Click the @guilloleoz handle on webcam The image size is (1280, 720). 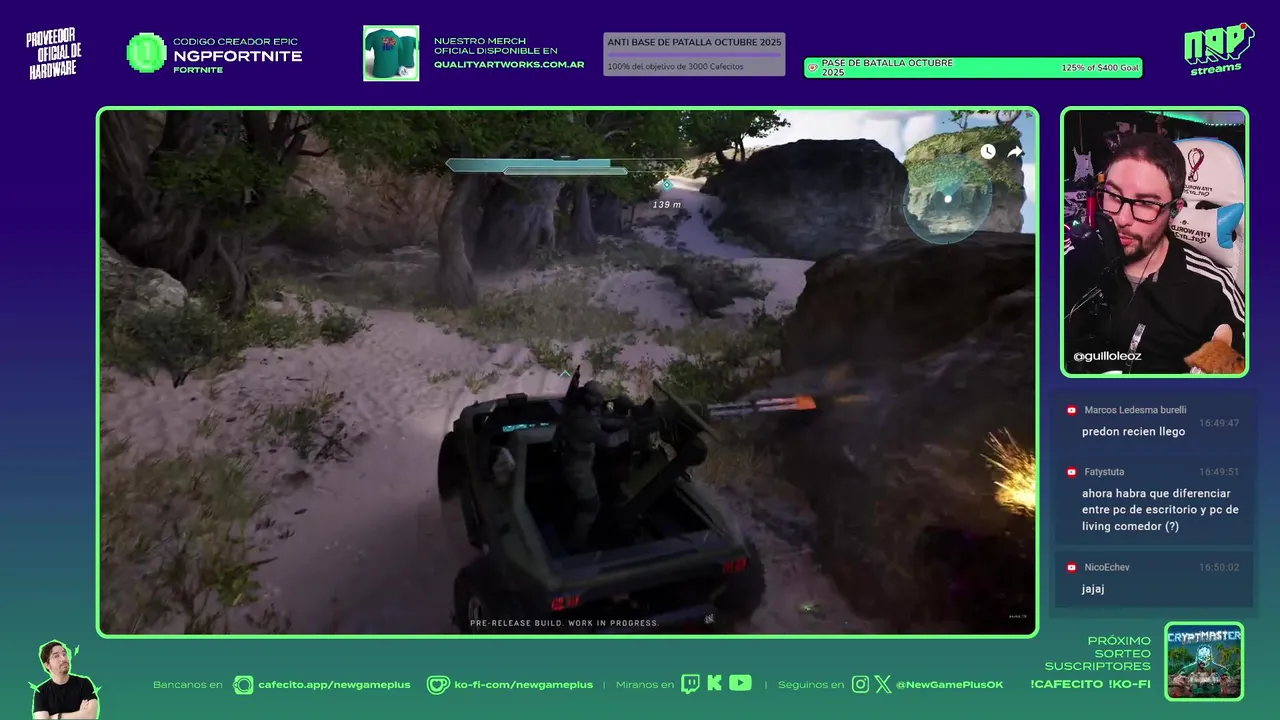click(x=1107, y=356)
